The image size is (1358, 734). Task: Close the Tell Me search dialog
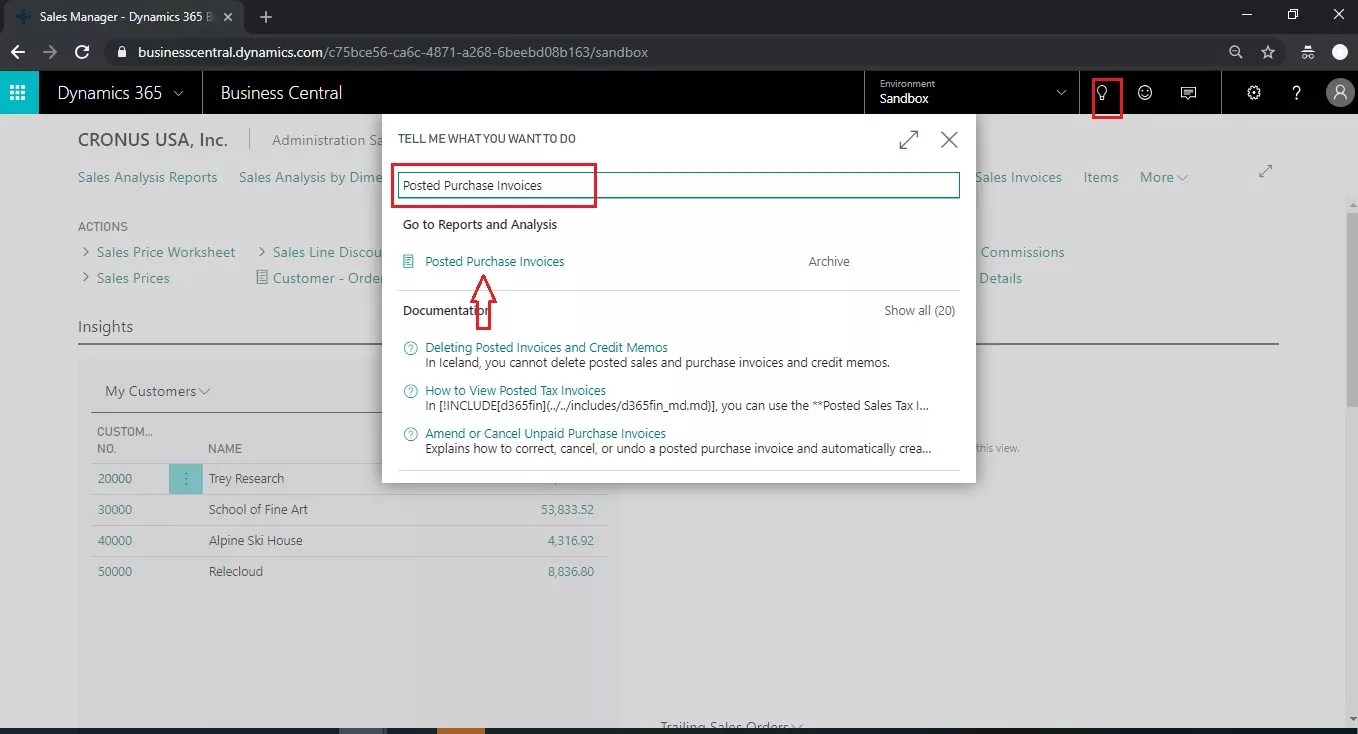pyautogui.click(x=948, y=139)
